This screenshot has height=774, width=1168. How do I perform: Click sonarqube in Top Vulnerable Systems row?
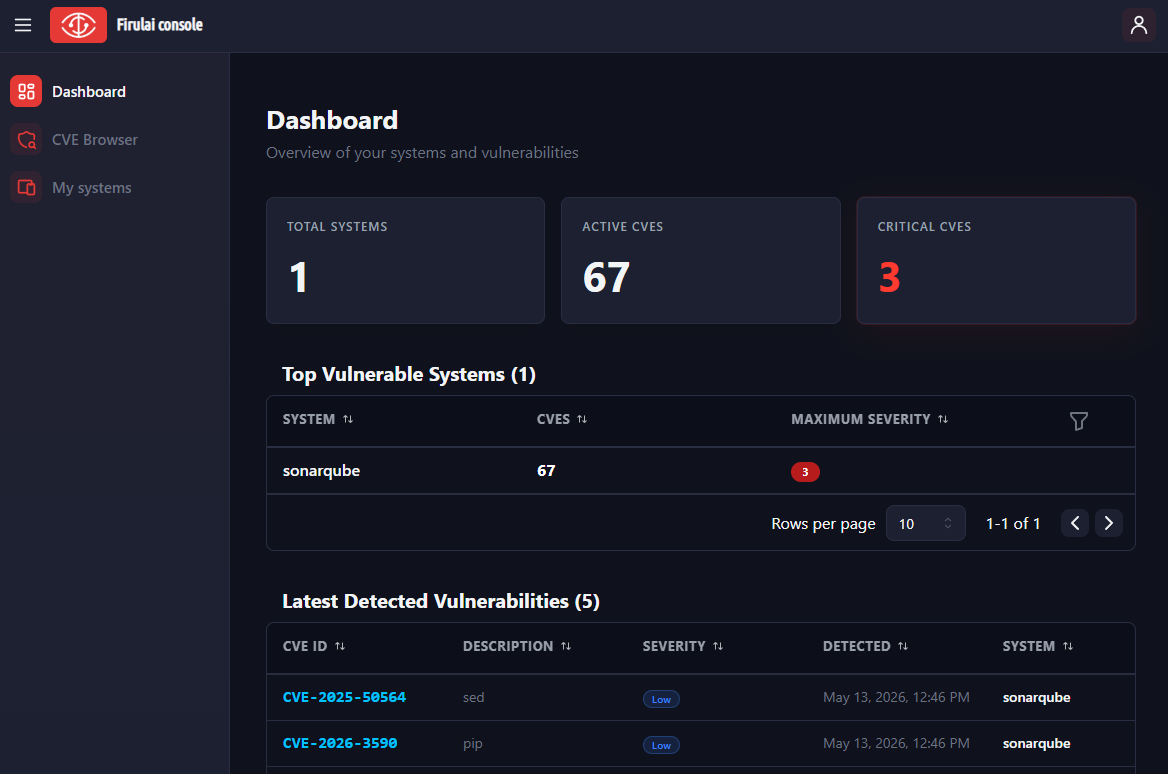[321, 471]
